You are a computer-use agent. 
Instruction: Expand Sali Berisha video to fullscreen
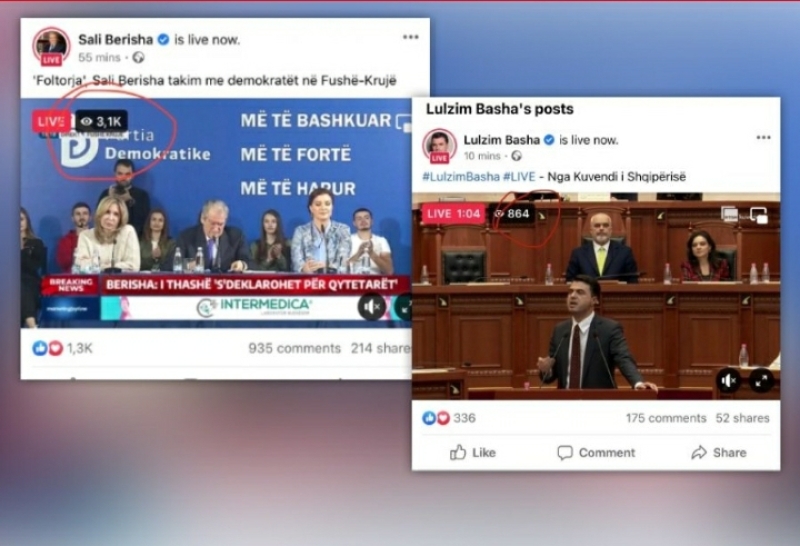point(404,307)
